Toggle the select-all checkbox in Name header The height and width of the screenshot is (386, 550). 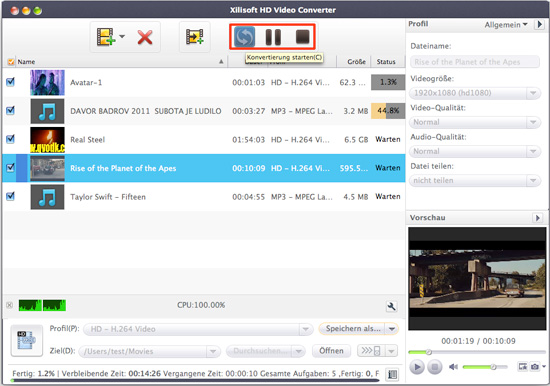click(11, 62)
